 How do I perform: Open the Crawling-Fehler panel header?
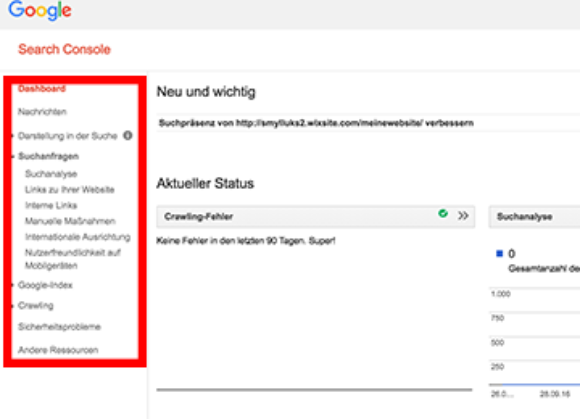tap(316, 216)
